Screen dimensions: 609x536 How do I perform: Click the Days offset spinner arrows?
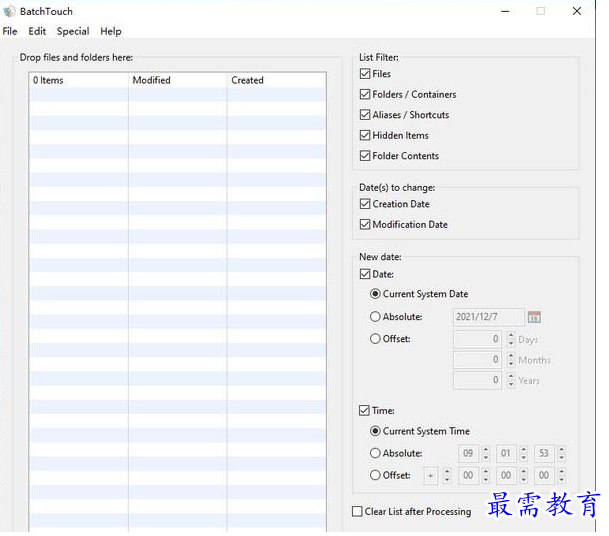click(509, 339)
